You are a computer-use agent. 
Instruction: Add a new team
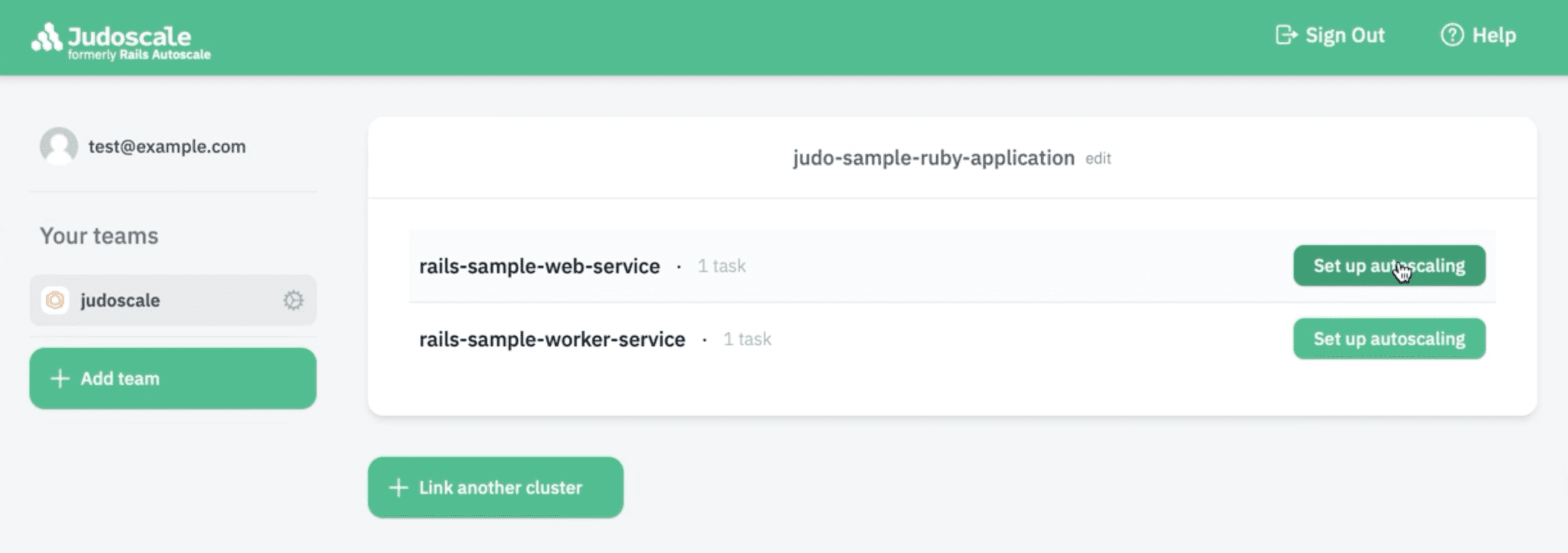tap(173, 379)
